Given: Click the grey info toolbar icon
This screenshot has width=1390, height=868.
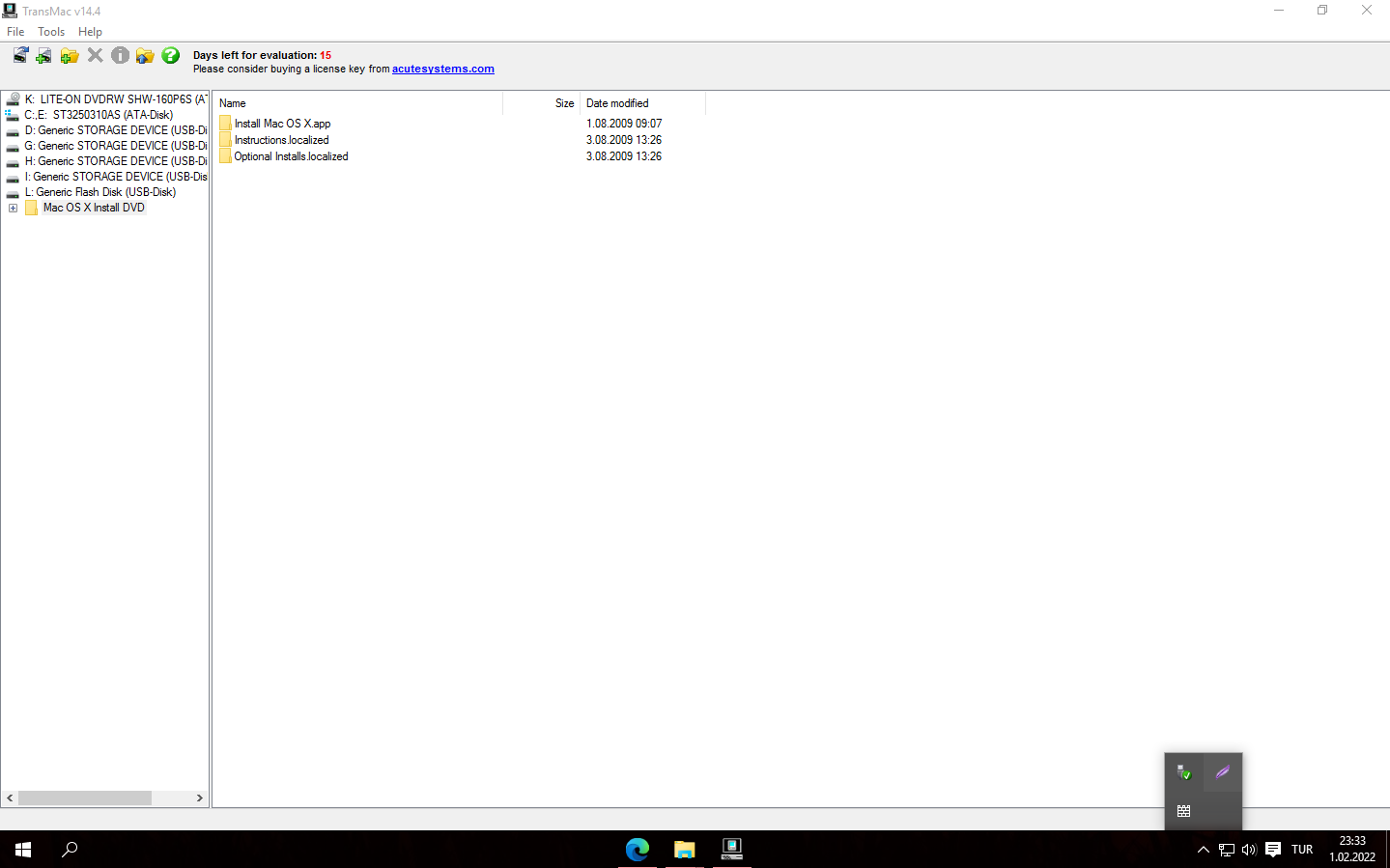Looking at the screenshot, I should (120, 55).
